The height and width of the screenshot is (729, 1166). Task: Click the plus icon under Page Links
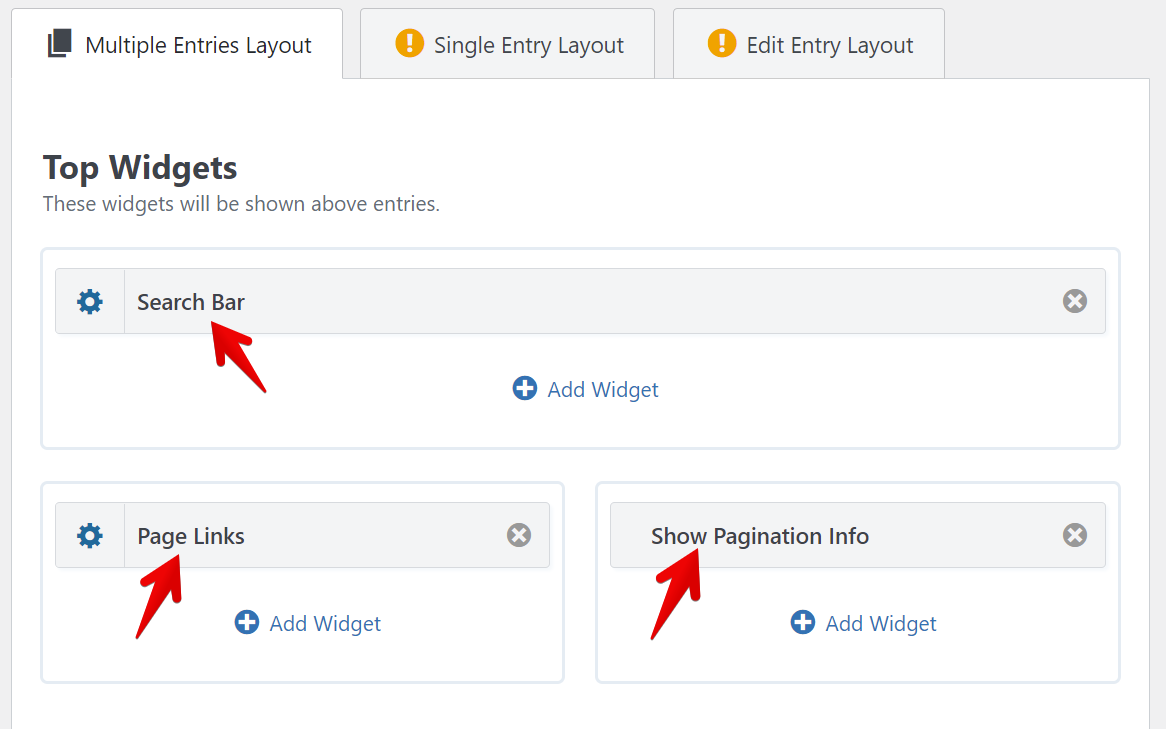[x=247, y=623]
